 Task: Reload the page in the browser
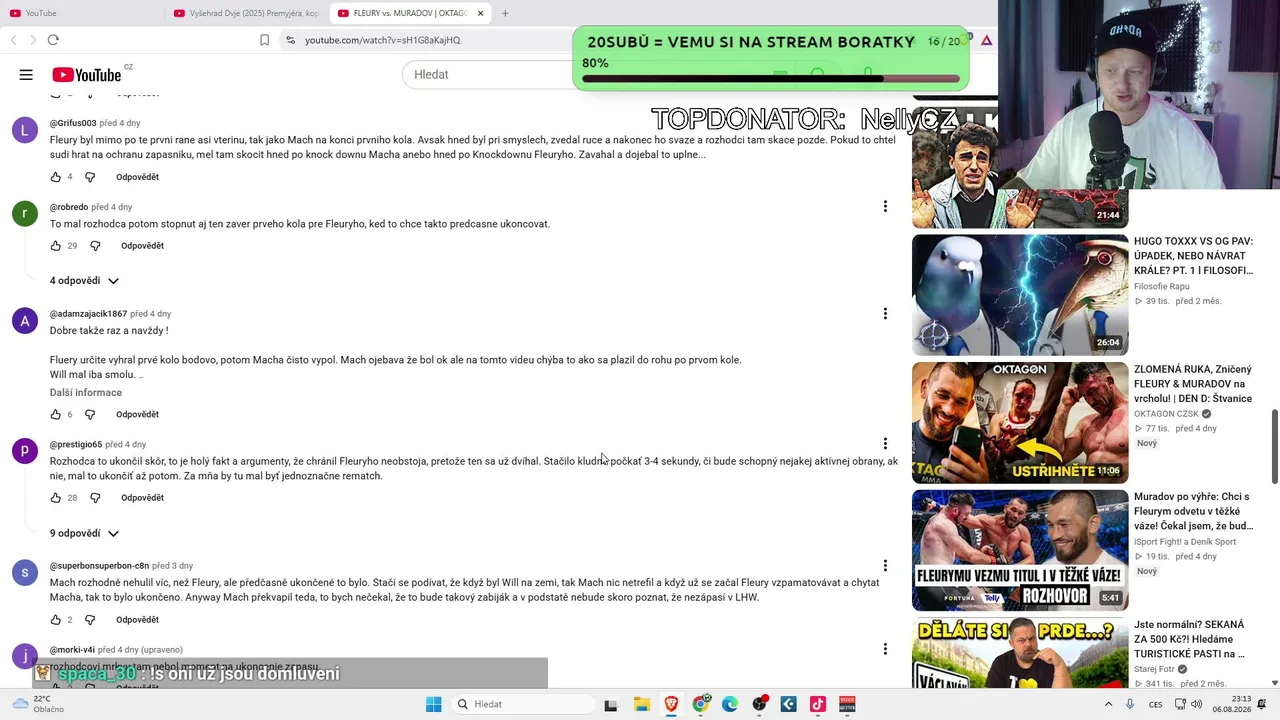click(53, 40)
